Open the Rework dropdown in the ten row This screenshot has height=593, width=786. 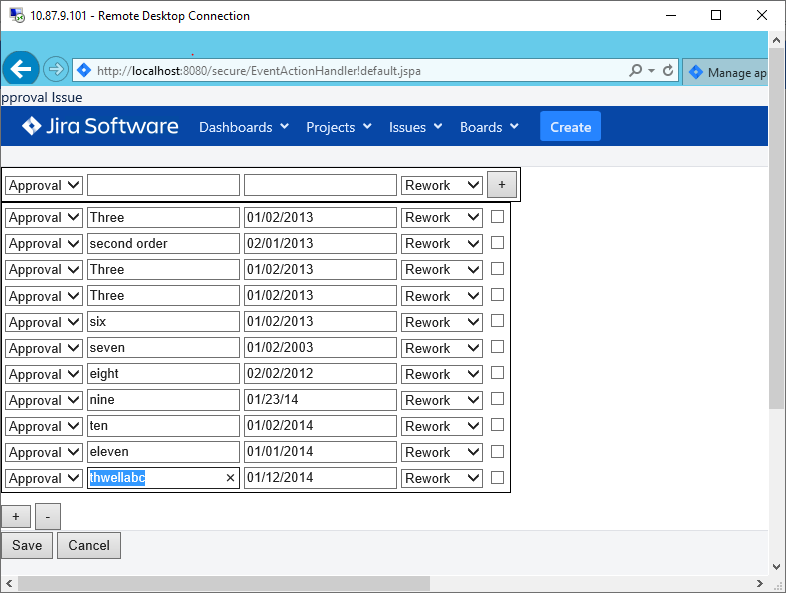tap(442, 426)
